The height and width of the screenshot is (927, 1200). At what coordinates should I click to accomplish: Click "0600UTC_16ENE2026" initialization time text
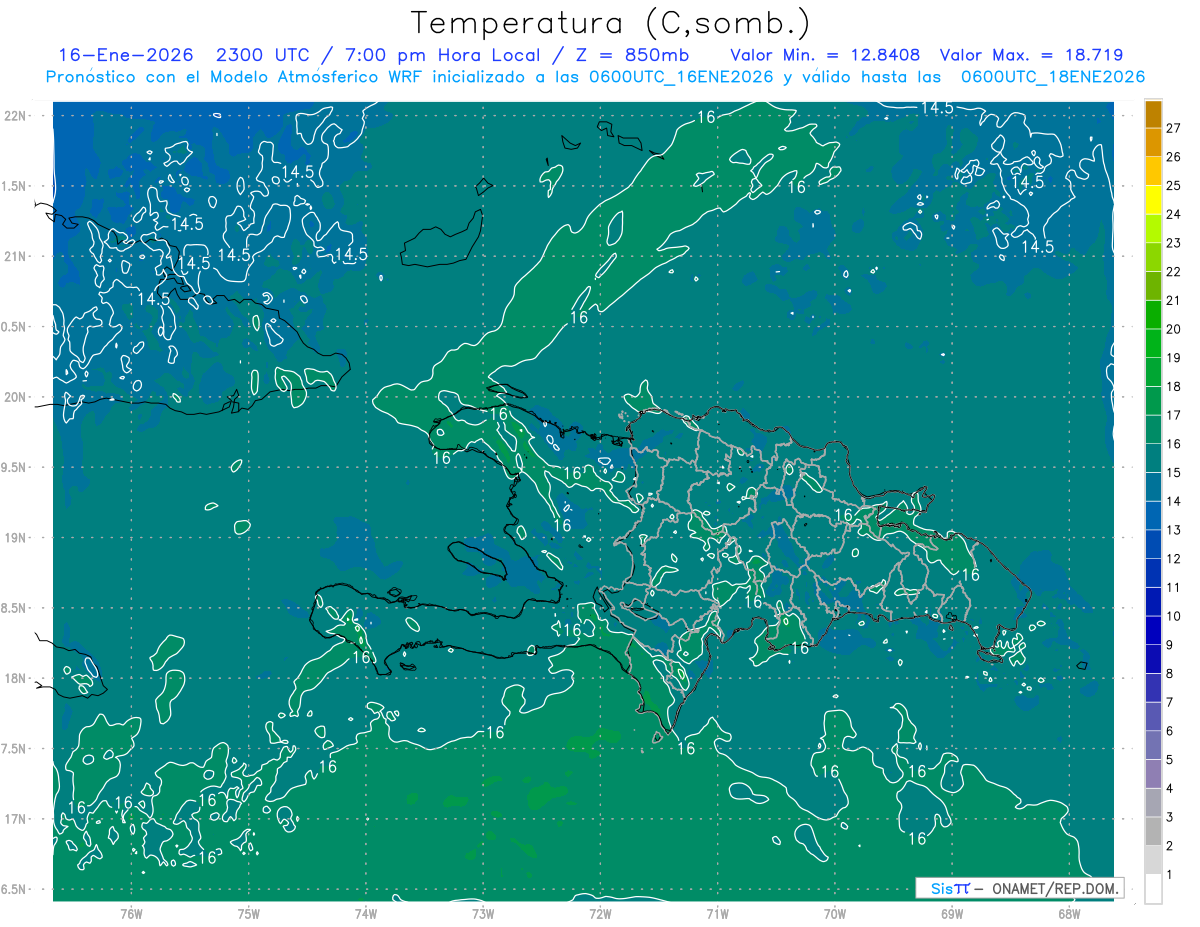point(683,77)
